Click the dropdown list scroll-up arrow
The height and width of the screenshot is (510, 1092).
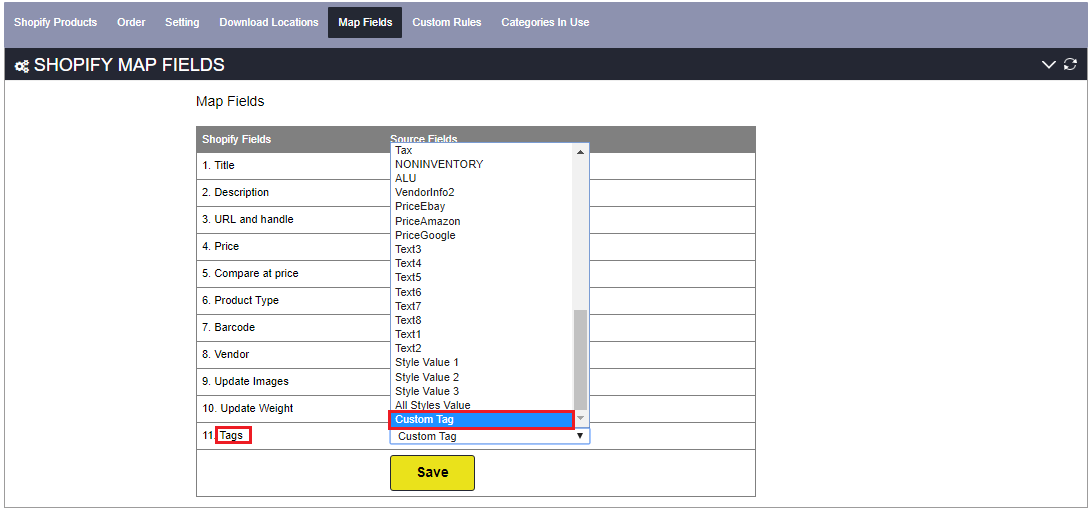point(581,151)
